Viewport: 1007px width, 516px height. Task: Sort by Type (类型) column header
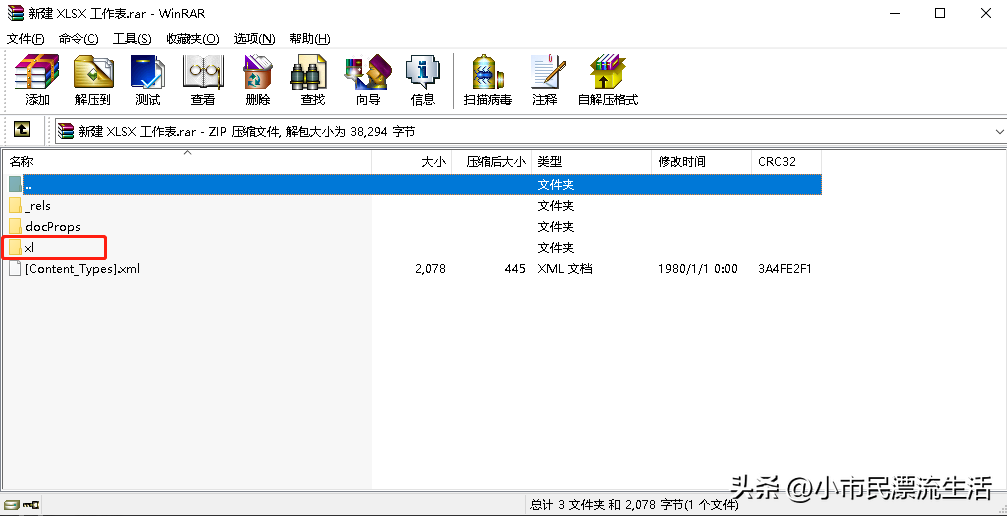[x=591, y=162]
